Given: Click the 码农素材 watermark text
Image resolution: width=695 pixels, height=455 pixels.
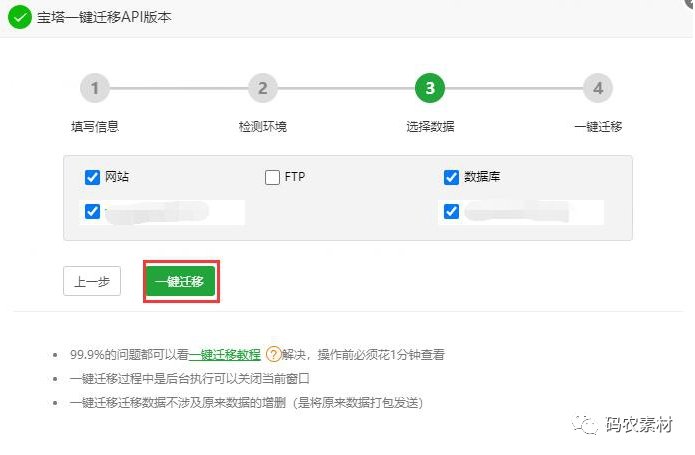Looking at the screenshot, I should click(640, 424).
